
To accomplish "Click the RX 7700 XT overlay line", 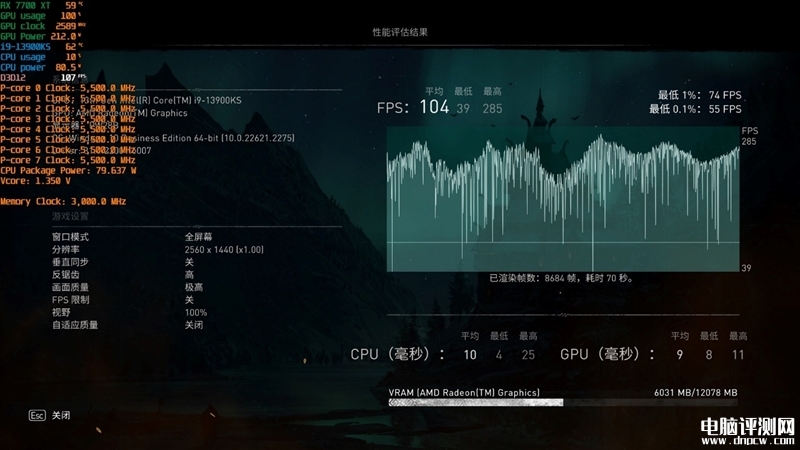I will click(41, 5).
